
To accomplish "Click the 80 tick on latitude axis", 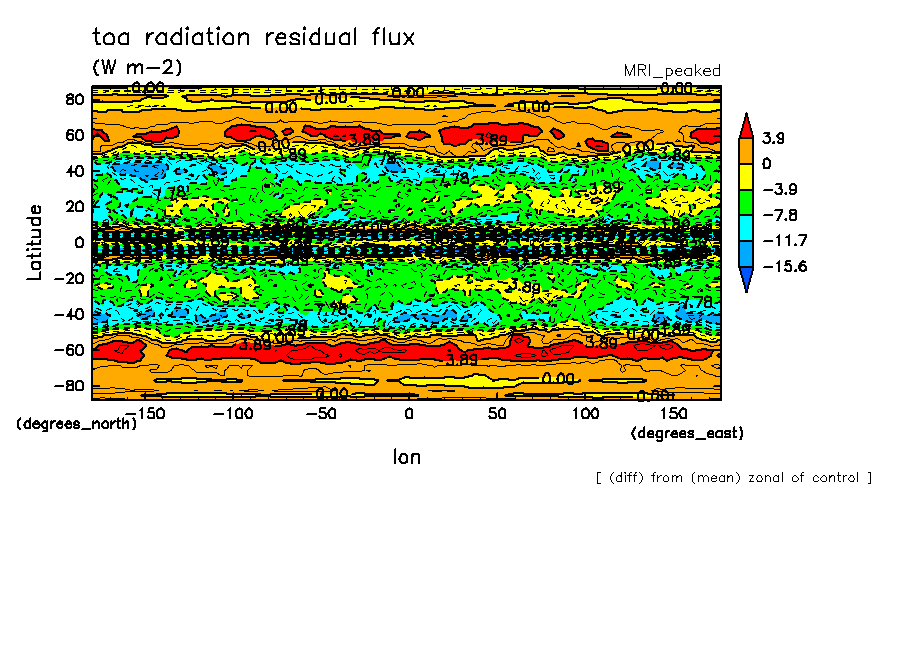I will [75, 99].
